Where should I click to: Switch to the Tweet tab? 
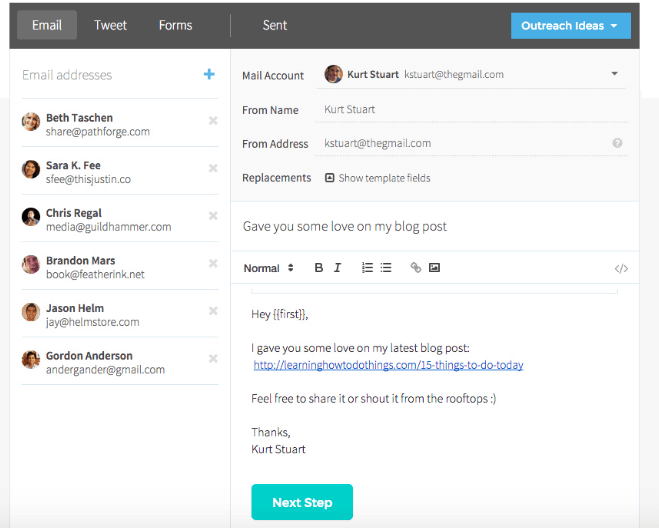(110, 25)
